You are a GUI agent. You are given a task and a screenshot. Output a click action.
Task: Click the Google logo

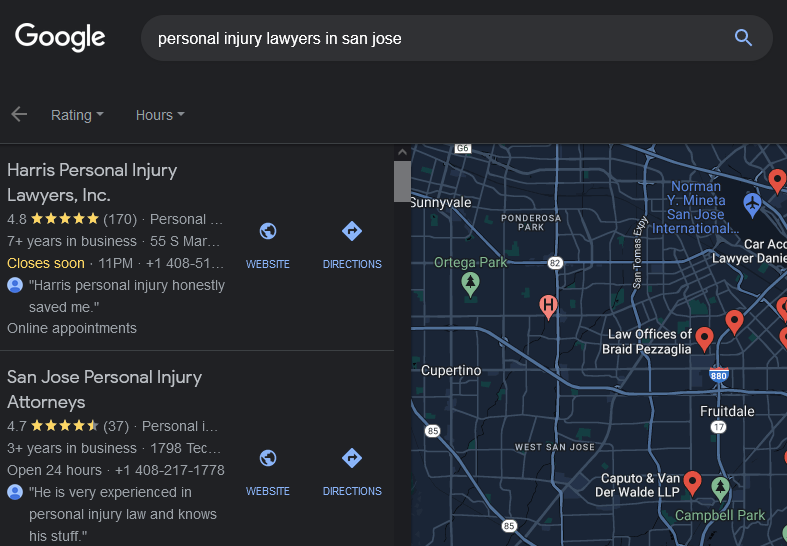60,37
